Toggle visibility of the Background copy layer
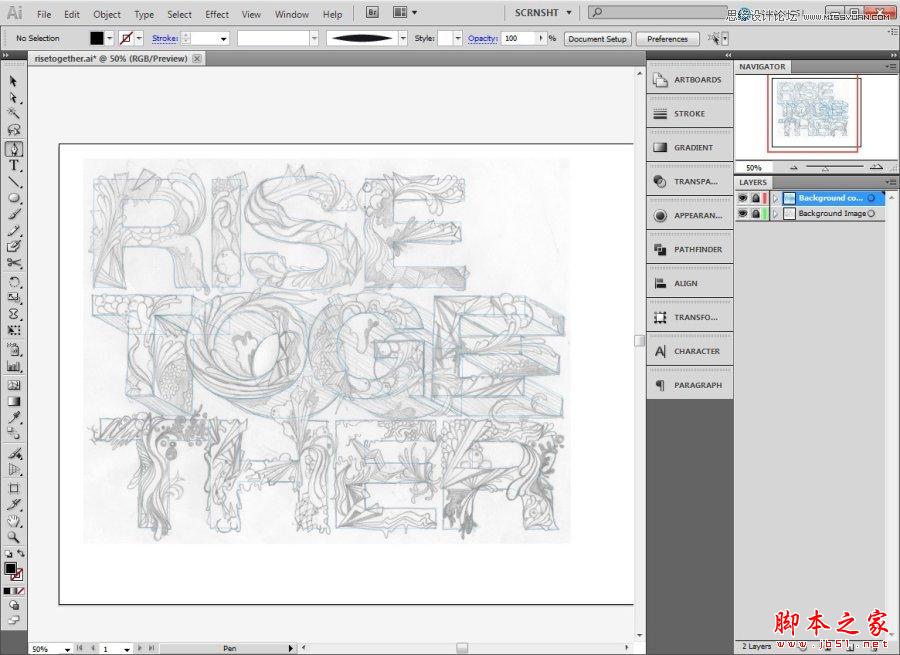The height and width of the screenshot is (655, 900). coord(741,198)
